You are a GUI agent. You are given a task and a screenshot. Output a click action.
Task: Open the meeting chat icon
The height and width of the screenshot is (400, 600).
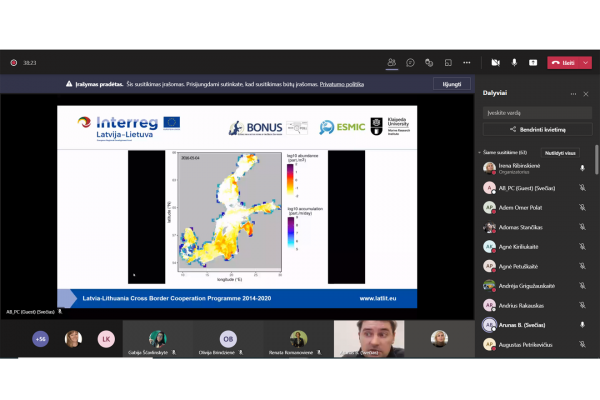(x=410, y=62)
